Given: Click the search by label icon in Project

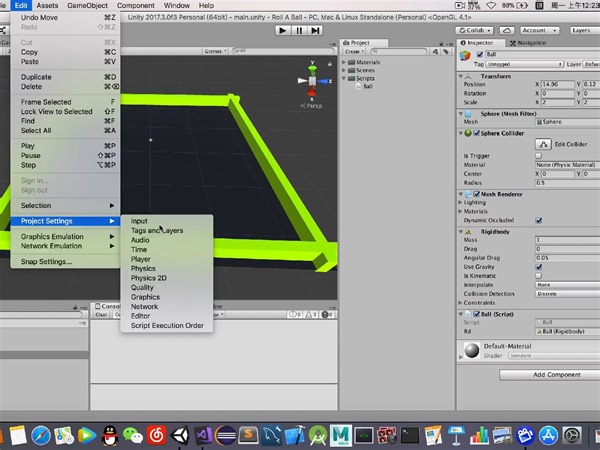Looking at the screenshot, I should click(446, 52).
